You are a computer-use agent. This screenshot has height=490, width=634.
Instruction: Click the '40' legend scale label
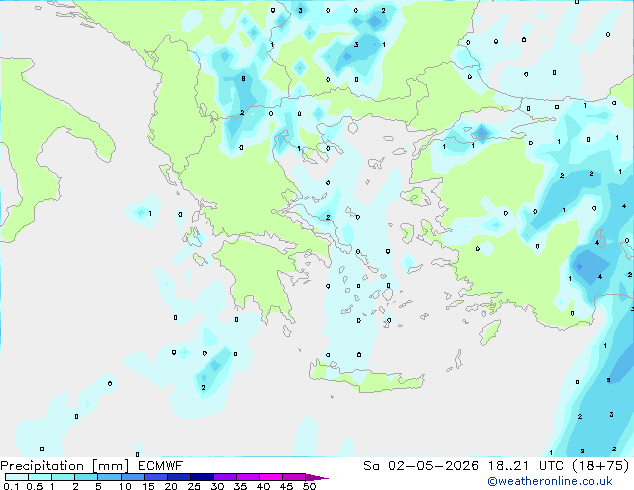click(x=263, y=486)
